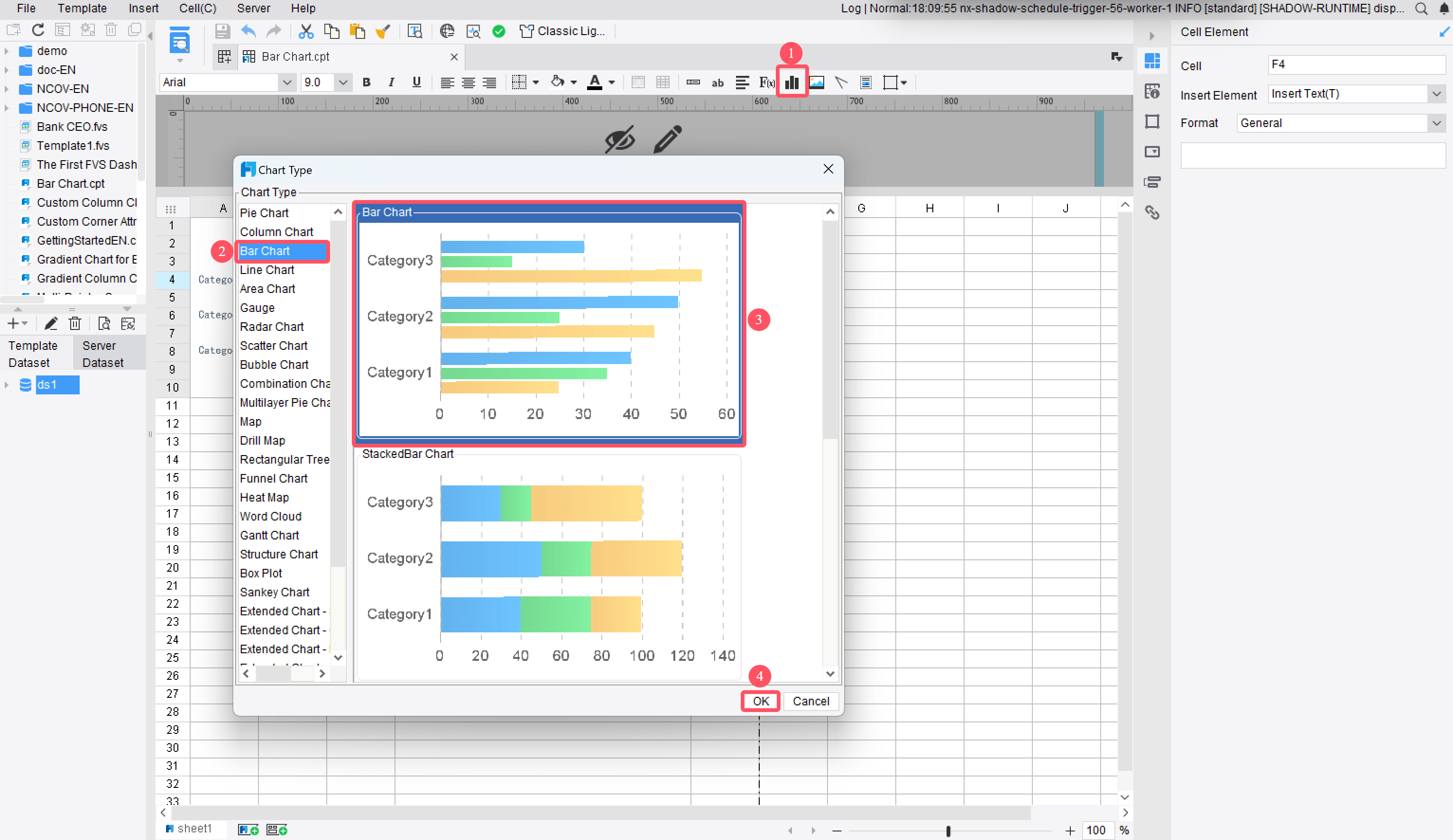Open the Arial font family dropdown

tap(286, 82)
